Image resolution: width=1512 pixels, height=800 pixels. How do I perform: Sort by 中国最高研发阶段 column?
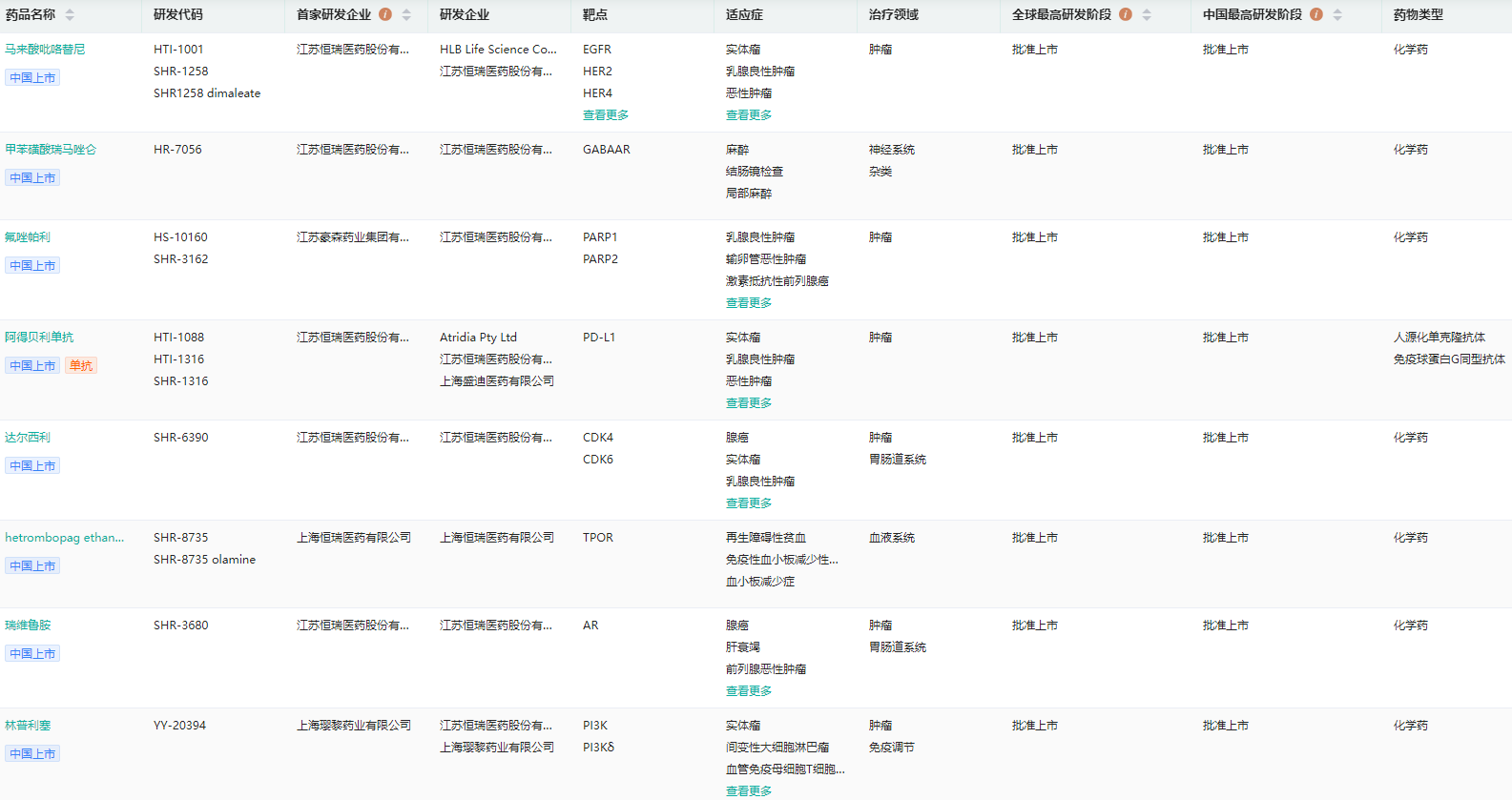tap(1337, 15)
